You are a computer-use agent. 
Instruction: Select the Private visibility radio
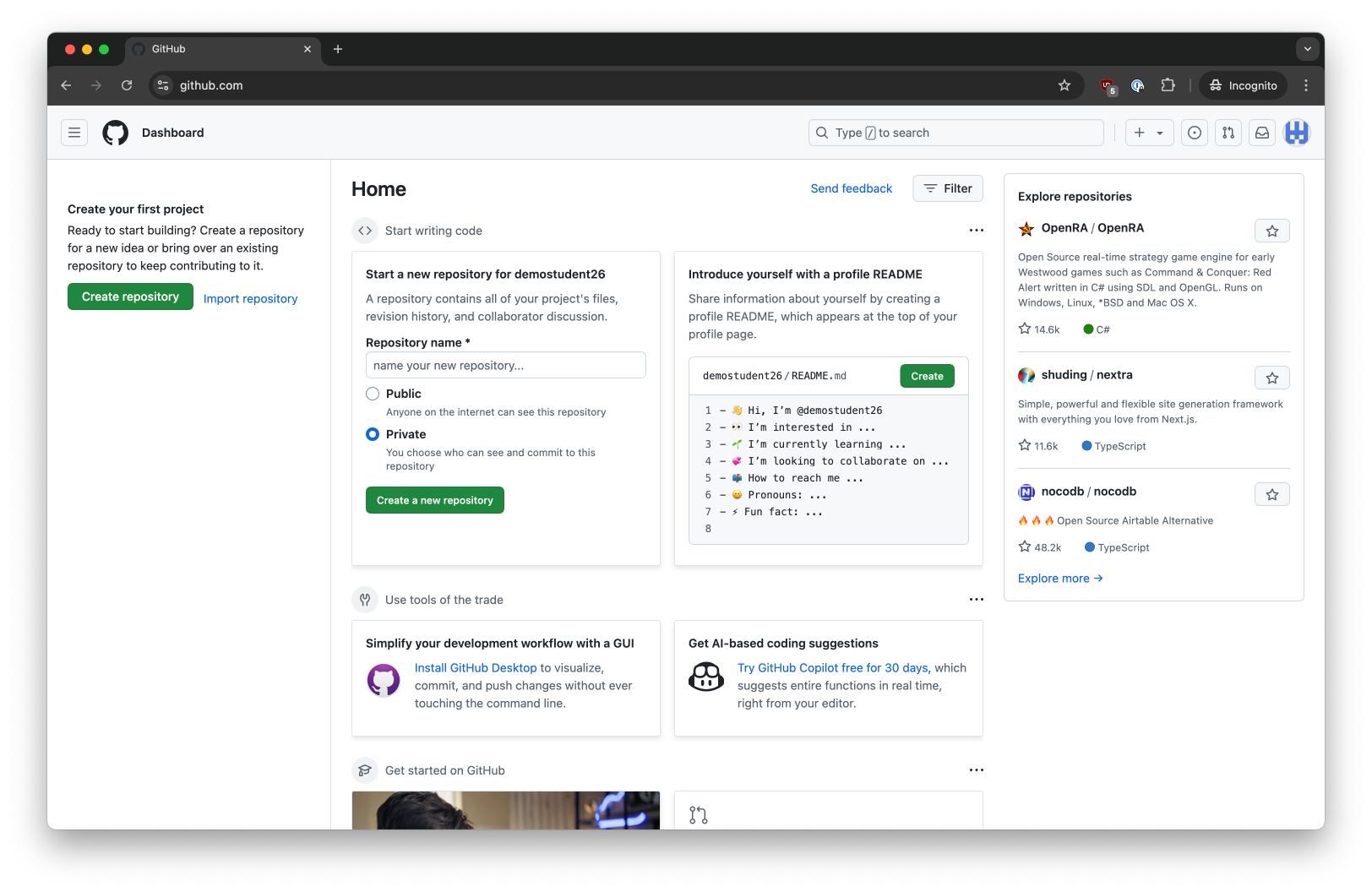pyautogui.click(x=373, y=434)
